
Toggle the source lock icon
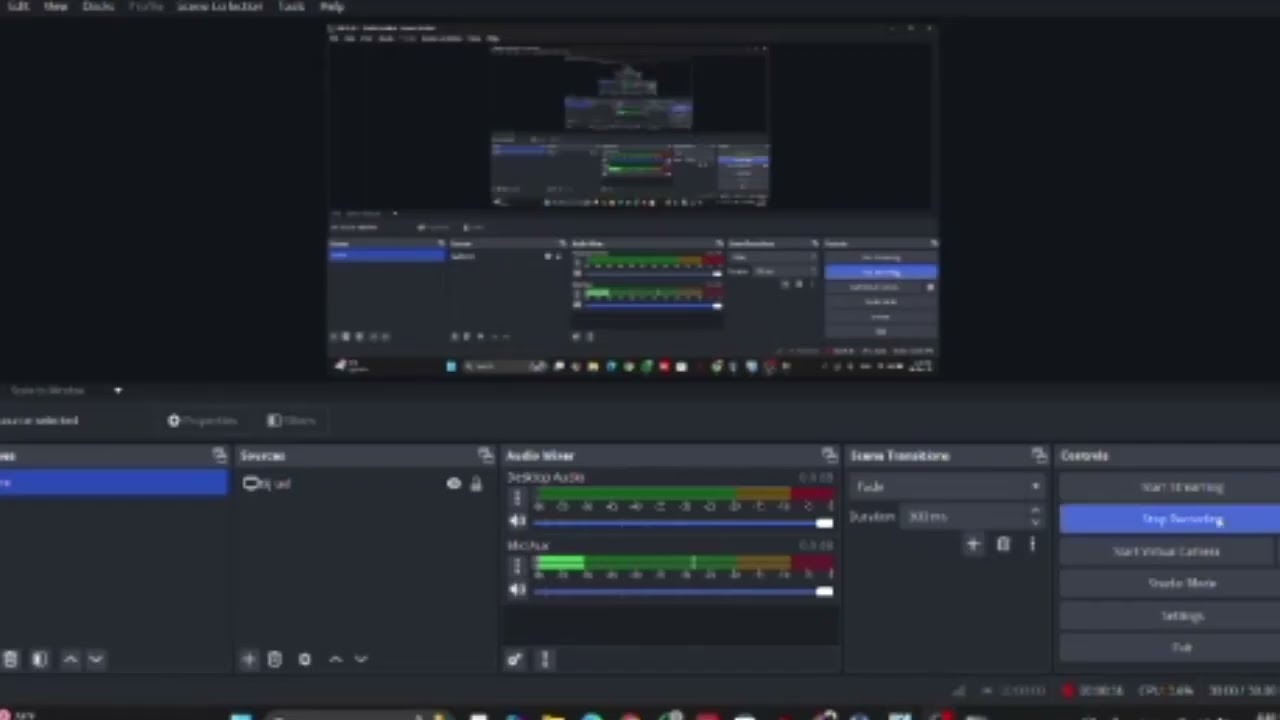[x=476, y=484]
